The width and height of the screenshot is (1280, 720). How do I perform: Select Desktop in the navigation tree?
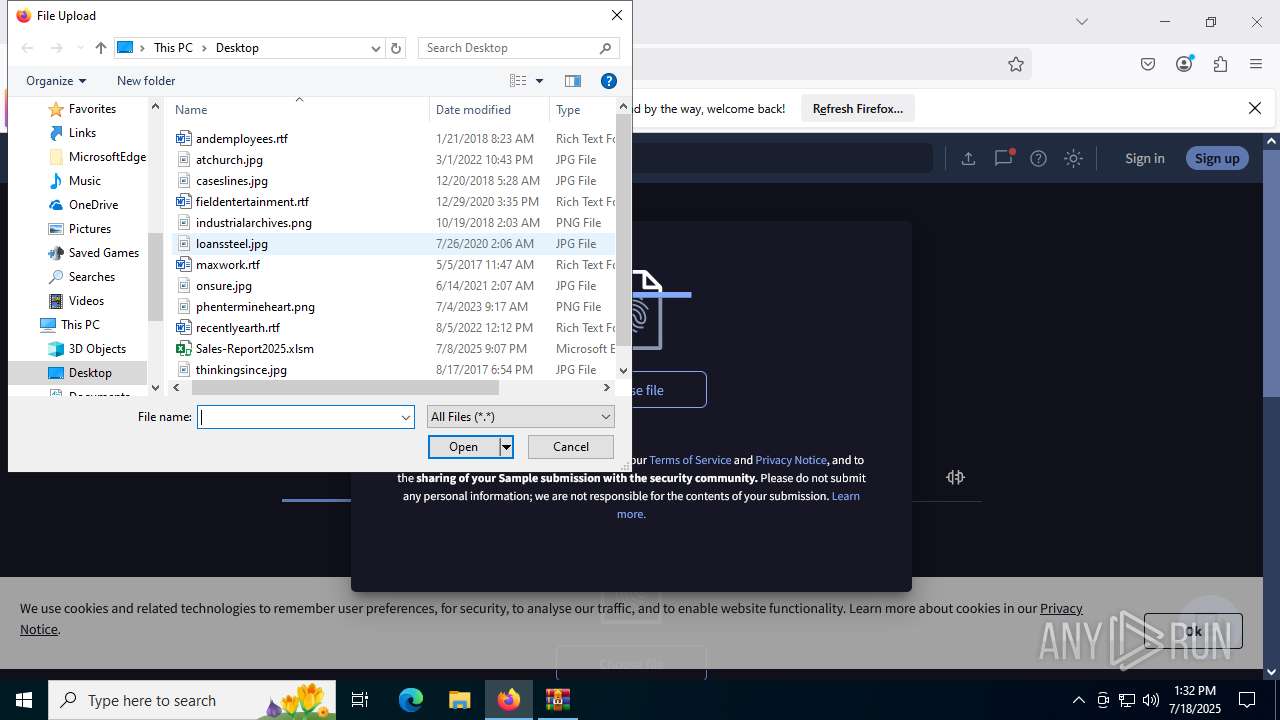tap(90, 373)
